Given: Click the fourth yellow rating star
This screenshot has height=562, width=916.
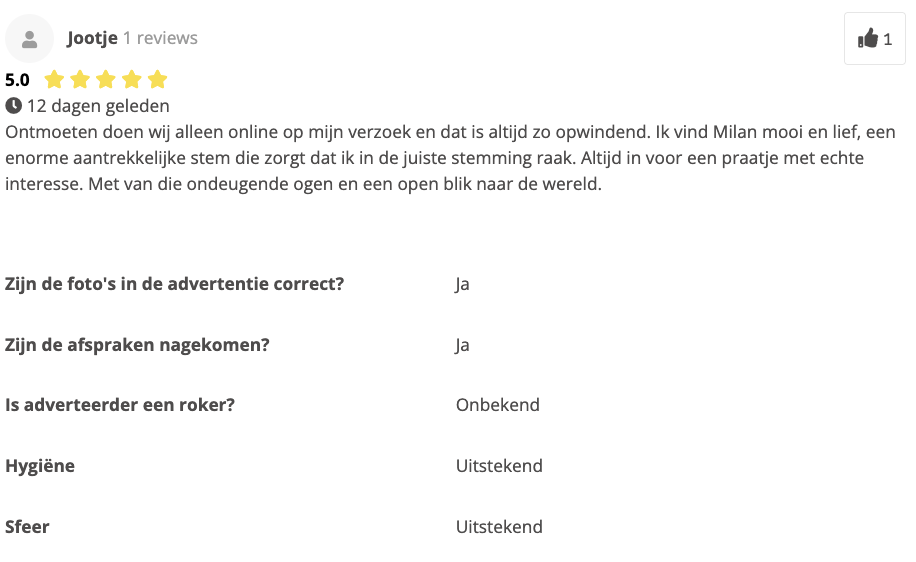Looking at the screenshot, I should (x=132, y=80).
